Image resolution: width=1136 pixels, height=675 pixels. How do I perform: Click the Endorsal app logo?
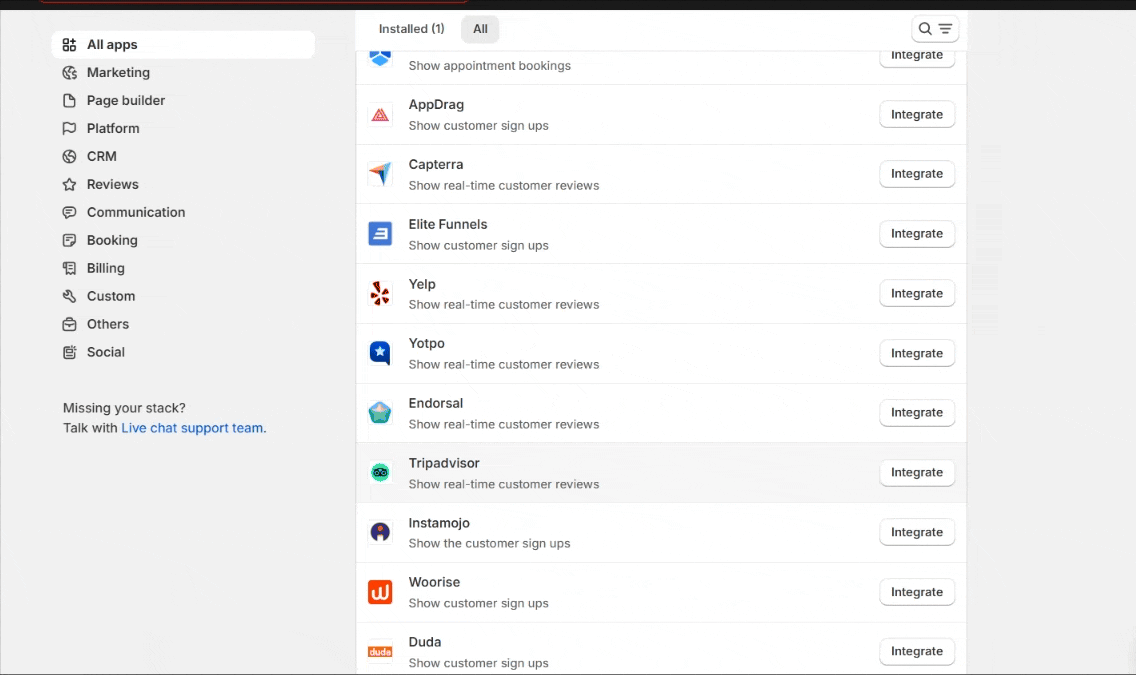pyautogui.click(x=380, y=413)
